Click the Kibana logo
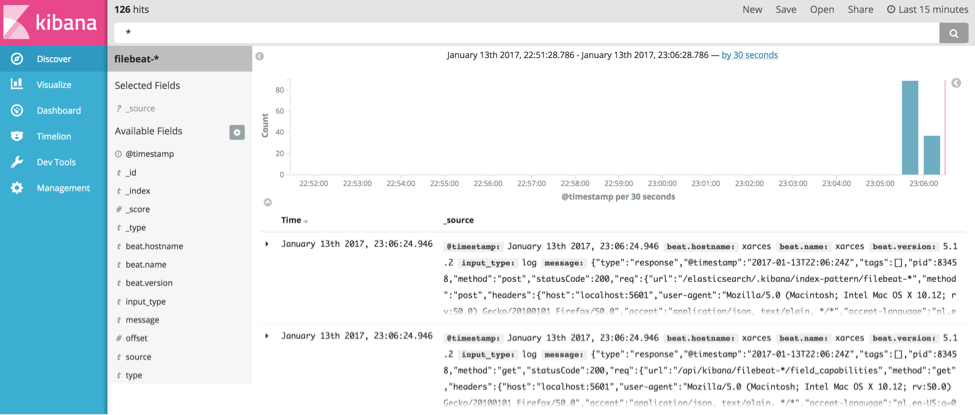The image size is (975, 415). click(53, 23)
